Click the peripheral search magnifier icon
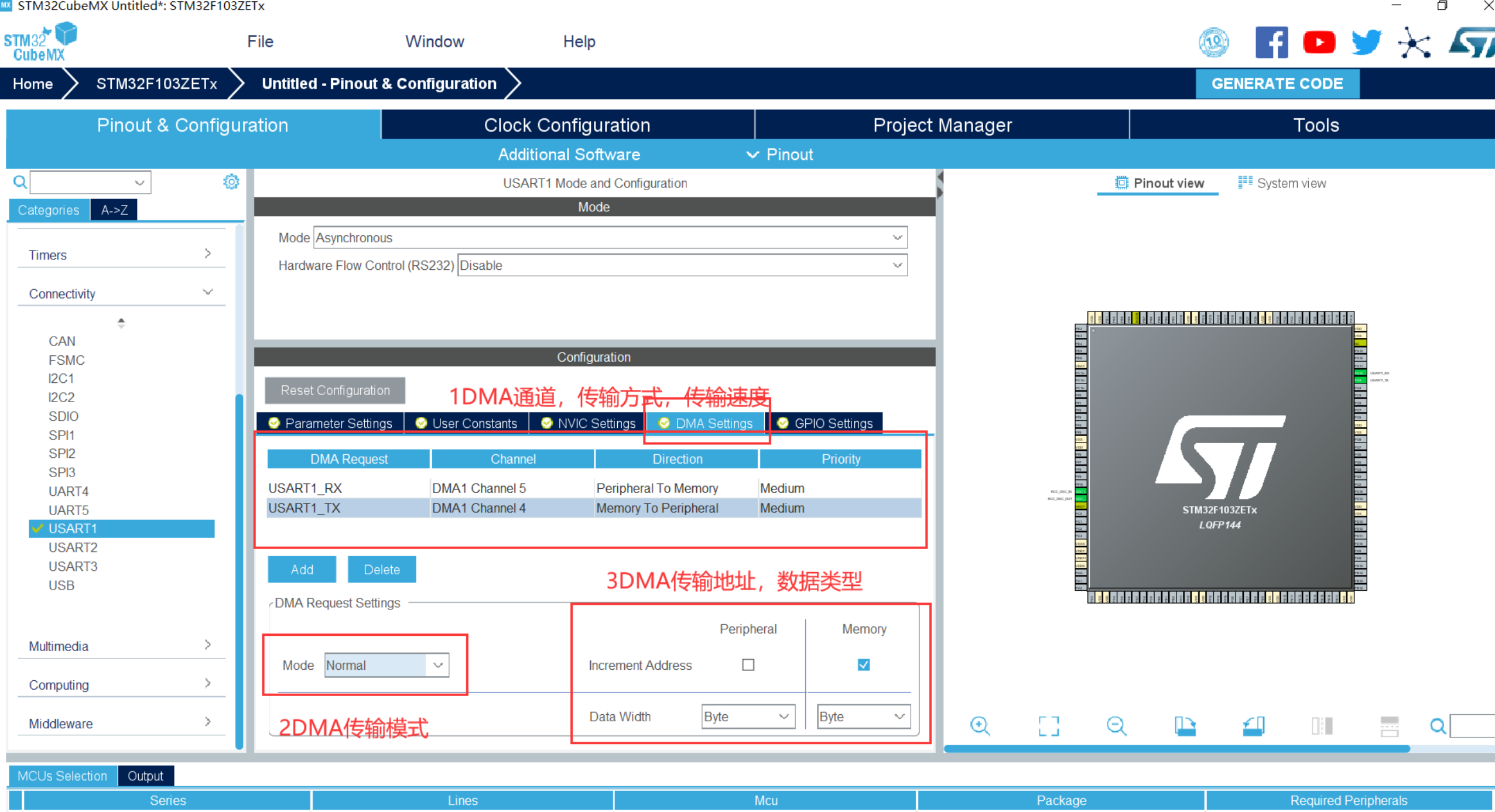The height and width of the screenshot is (812, 1495). [x=20, y=182]
